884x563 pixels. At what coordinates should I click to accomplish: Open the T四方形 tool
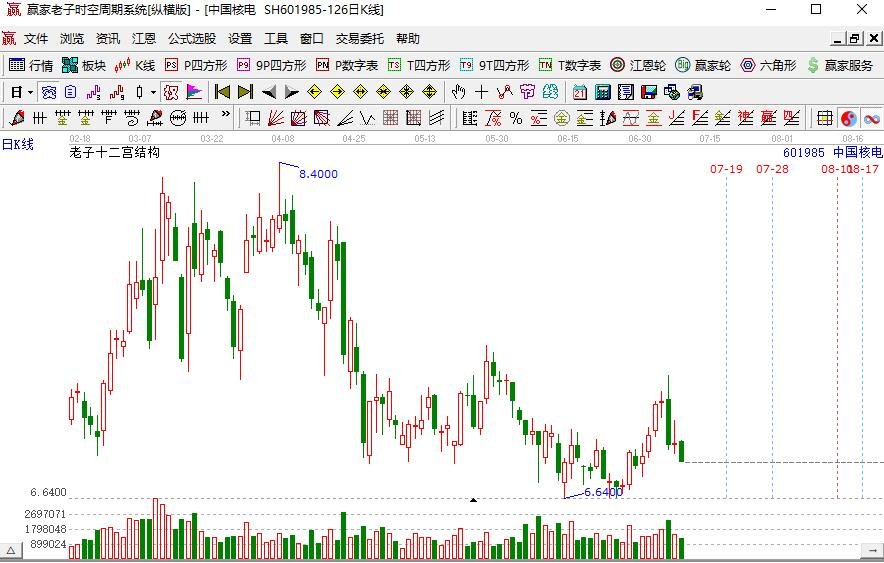419,65
